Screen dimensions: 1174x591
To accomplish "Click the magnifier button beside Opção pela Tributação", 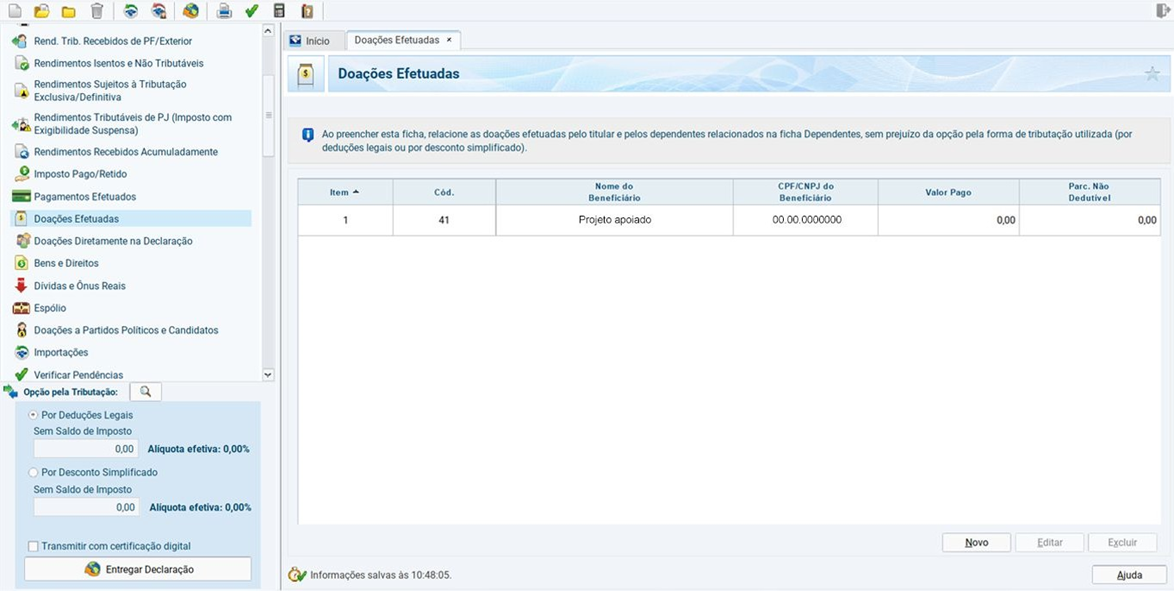I will tap(145, 392).
